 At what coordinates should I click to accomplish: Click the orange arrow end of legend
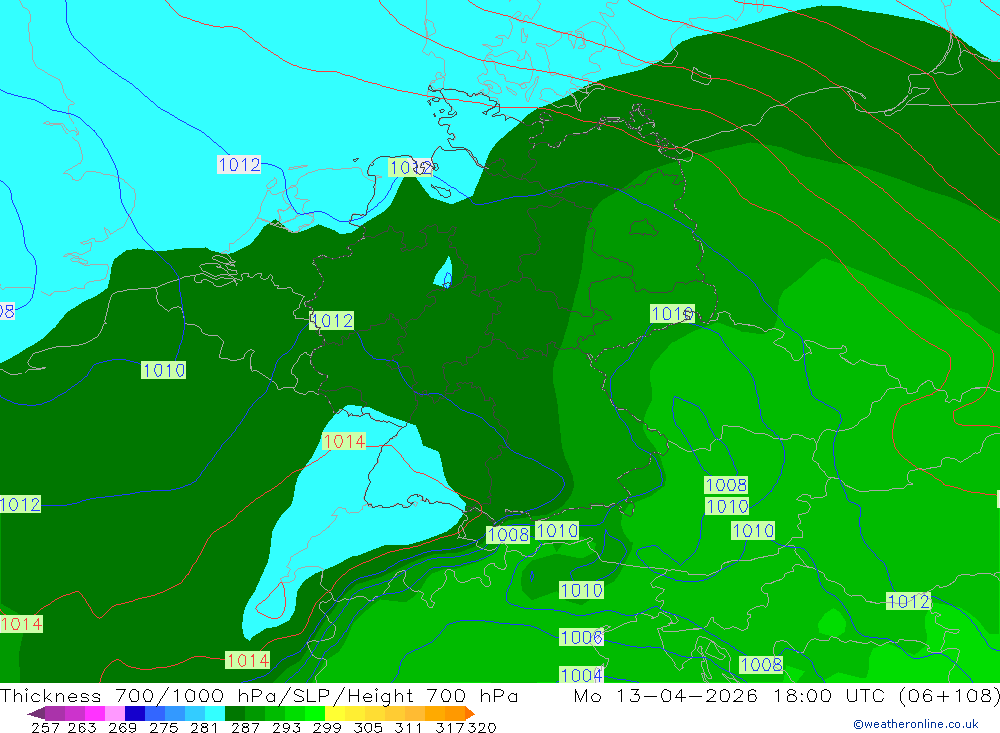point(470,713)
